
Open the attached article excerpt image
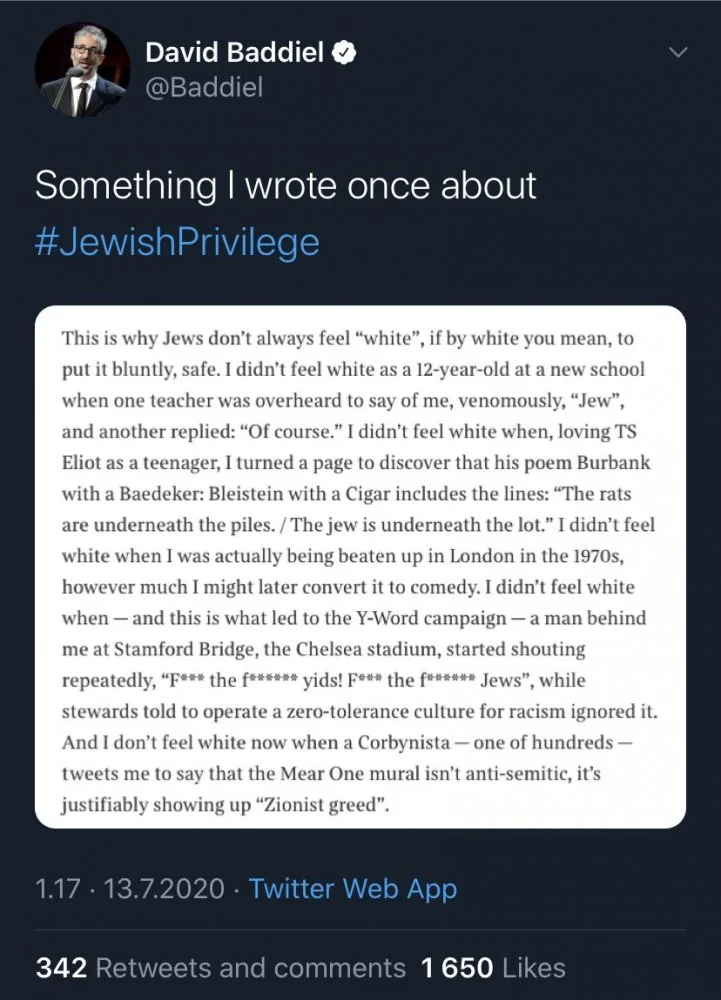click(x=360, y=567)
